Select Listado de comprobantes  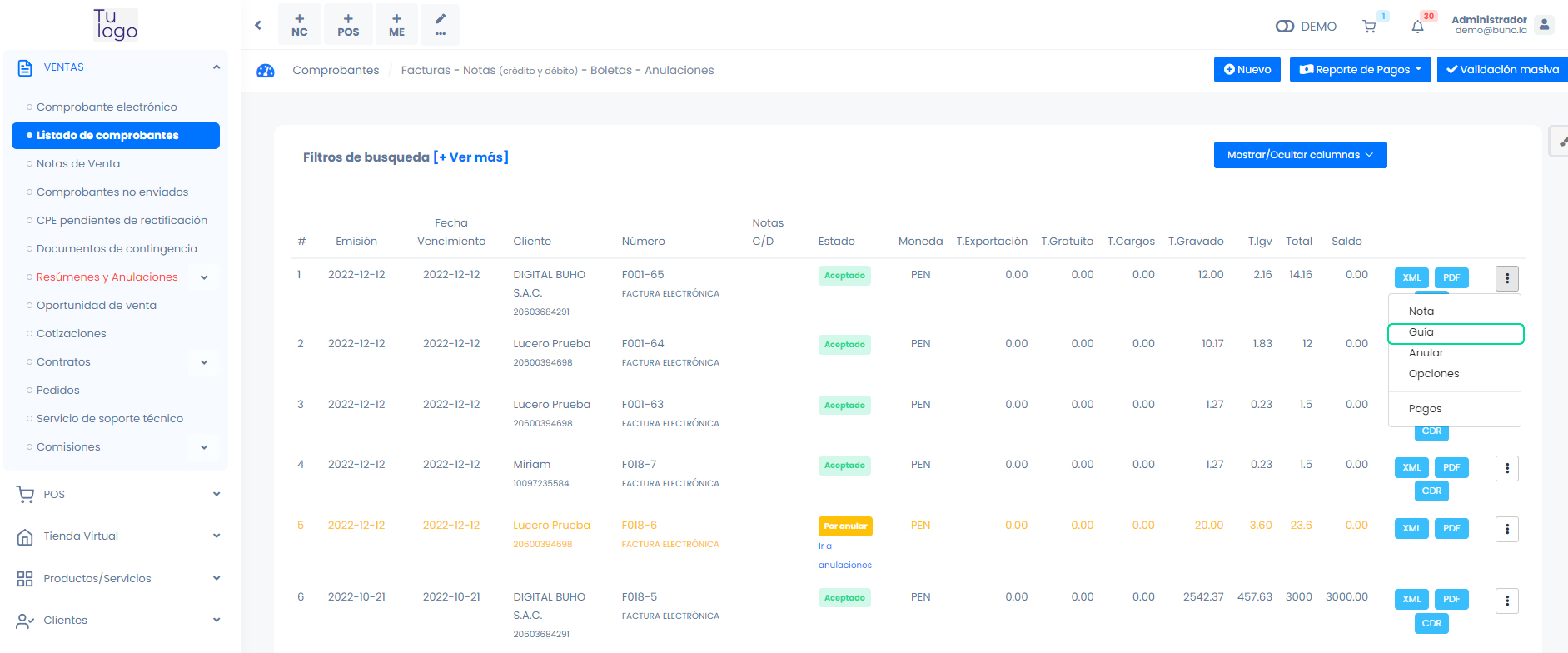[116, 136]
